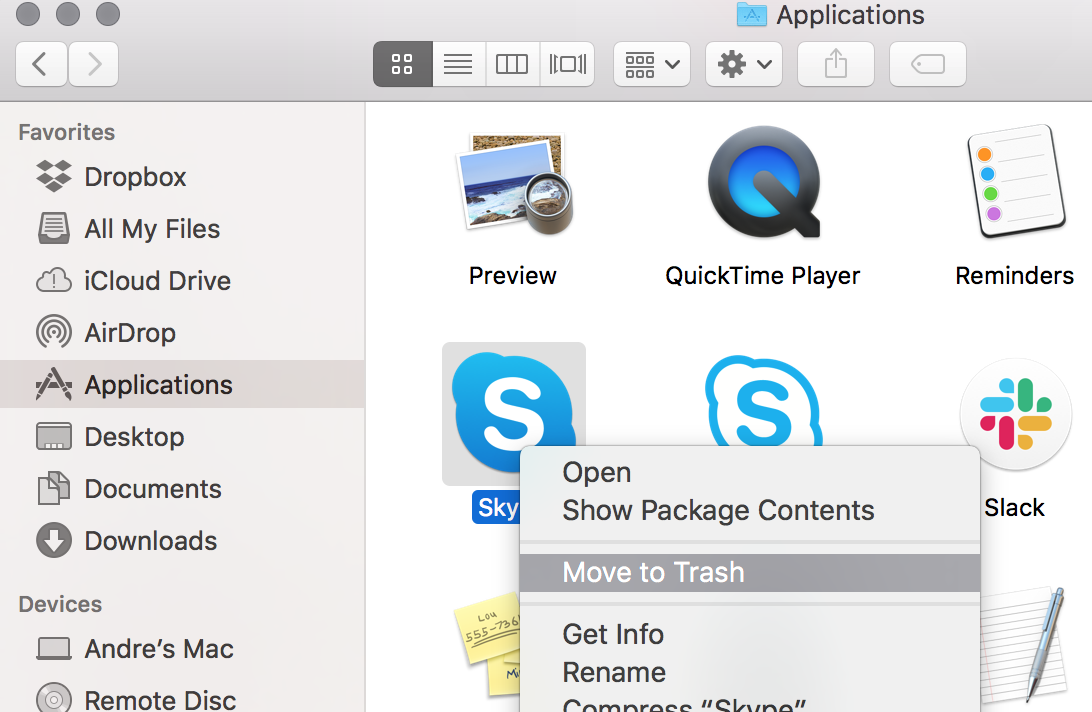Click the Preview app name label

513,276
